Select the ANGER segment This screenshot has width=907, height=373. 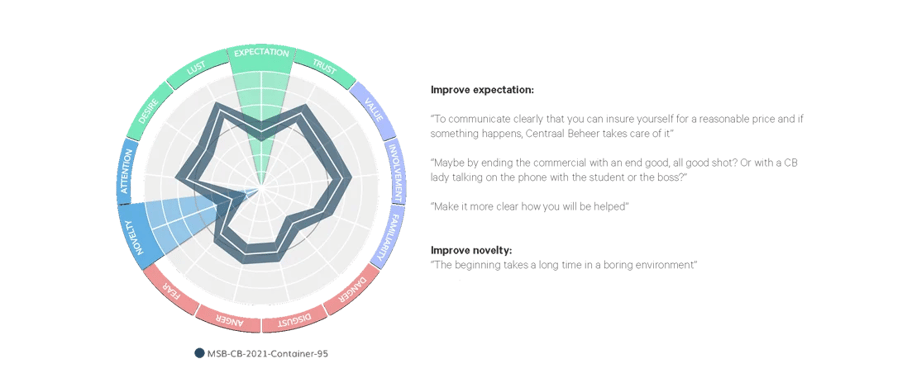click(228, 318)
